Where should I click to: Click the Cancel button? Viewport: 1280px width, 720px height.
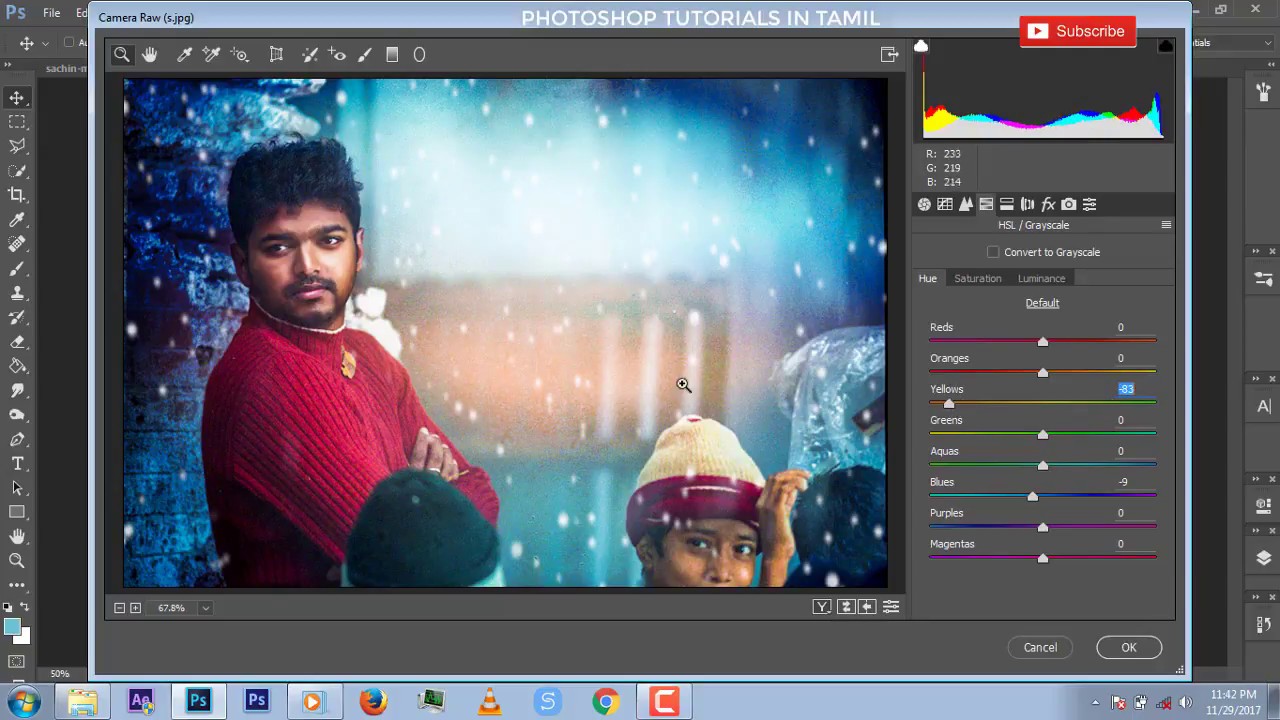click(x=1040, y=647)
